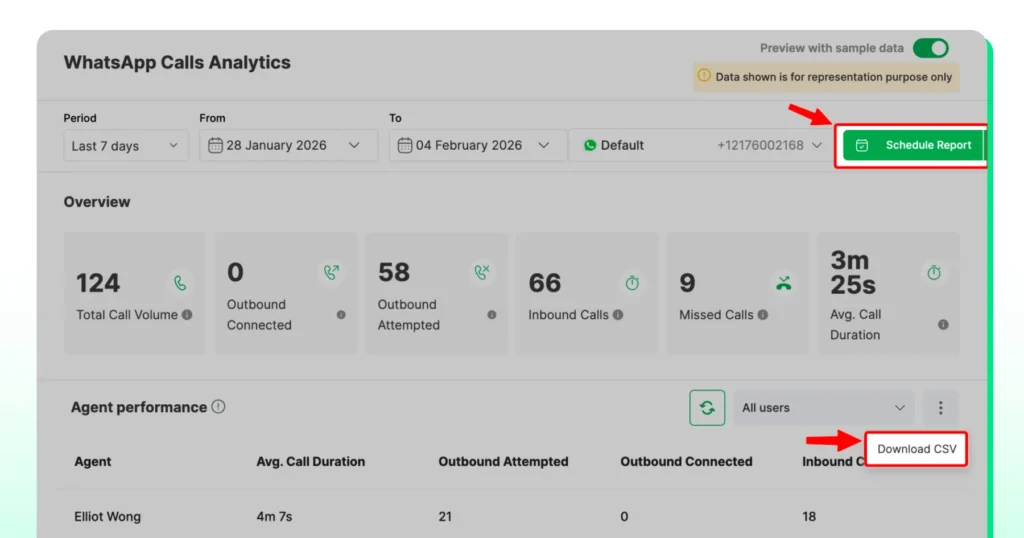
Task: Click the warning icon in the sample data notice
Action: (x=703, y=76)
